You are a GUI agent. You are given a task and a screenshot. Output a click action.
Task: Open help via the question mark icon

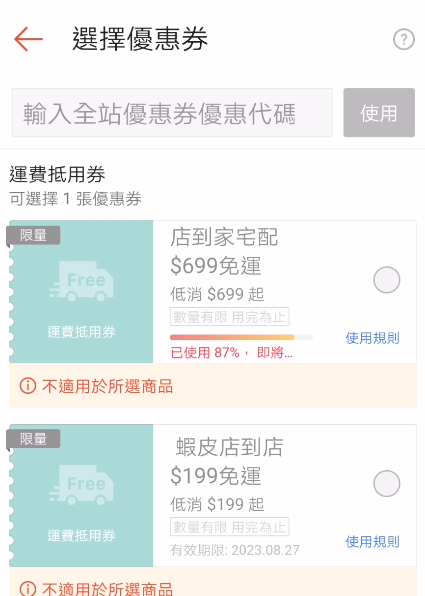(404, 39)
